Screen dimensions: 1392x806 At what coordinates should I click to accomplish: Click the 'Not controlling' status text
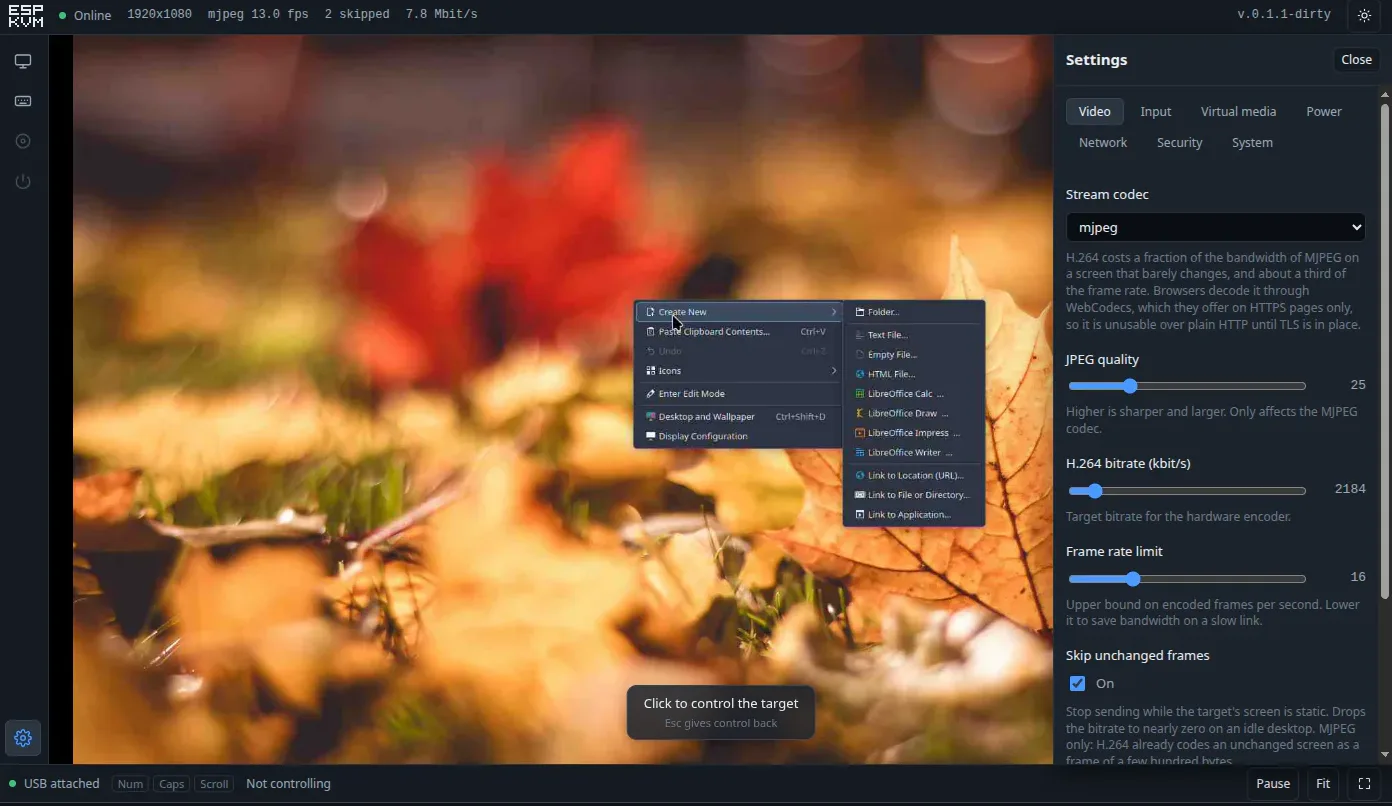tap(288, 784)
